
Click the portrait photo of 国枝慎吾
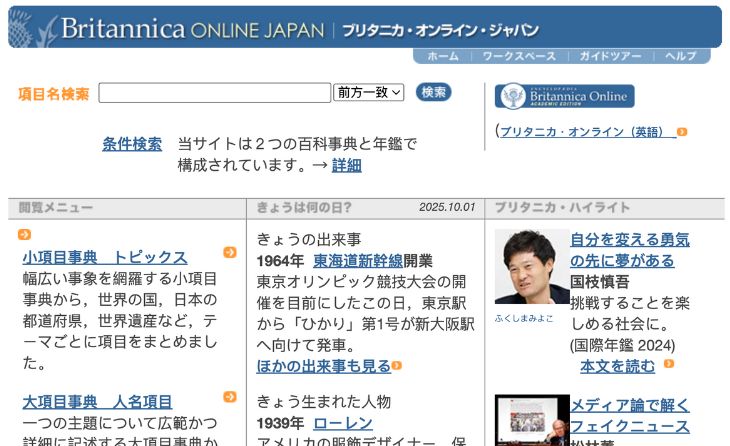531,267
